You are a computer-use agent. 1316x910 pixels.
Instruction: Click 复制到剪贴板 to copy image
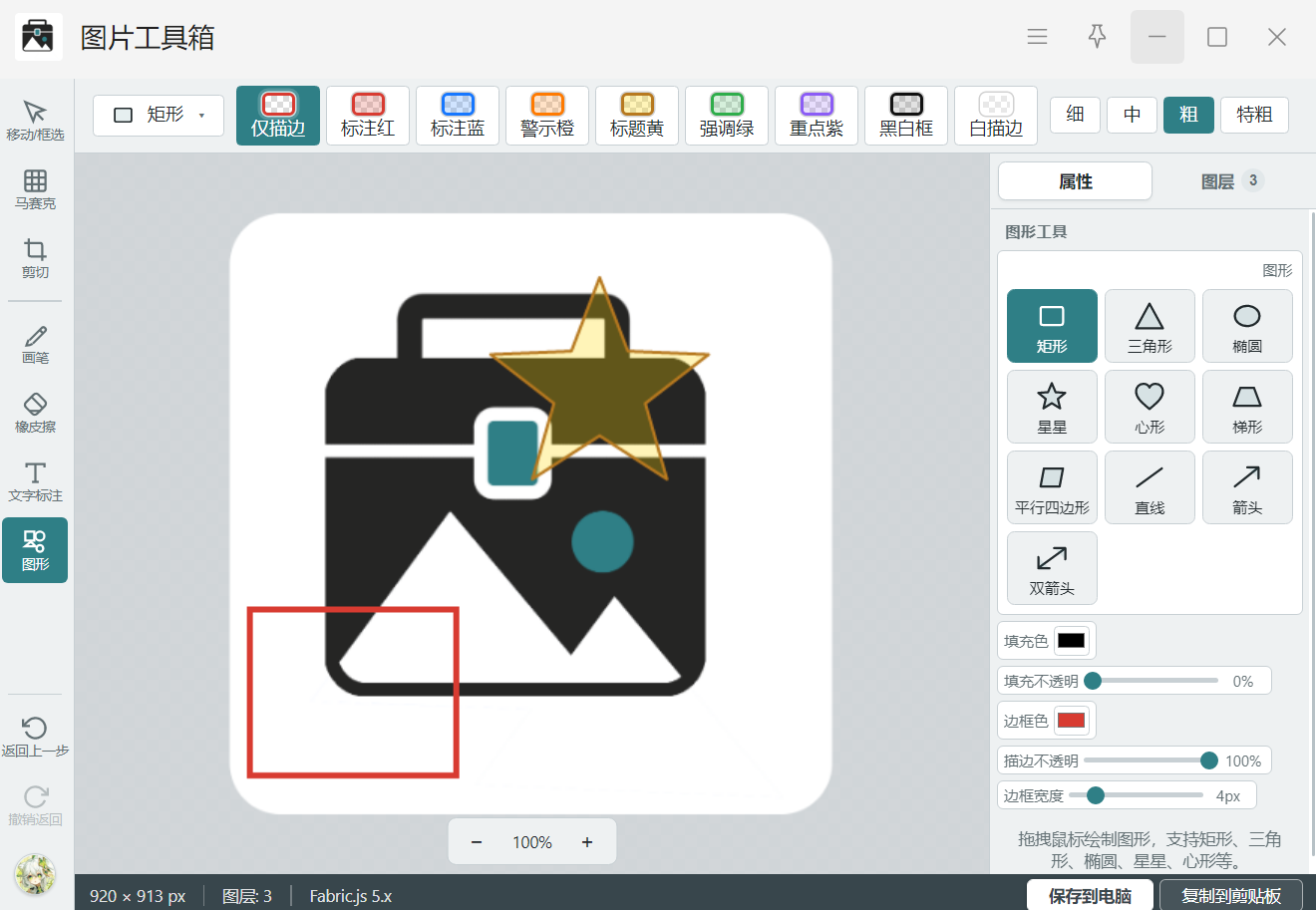(x=1231, y=895)
